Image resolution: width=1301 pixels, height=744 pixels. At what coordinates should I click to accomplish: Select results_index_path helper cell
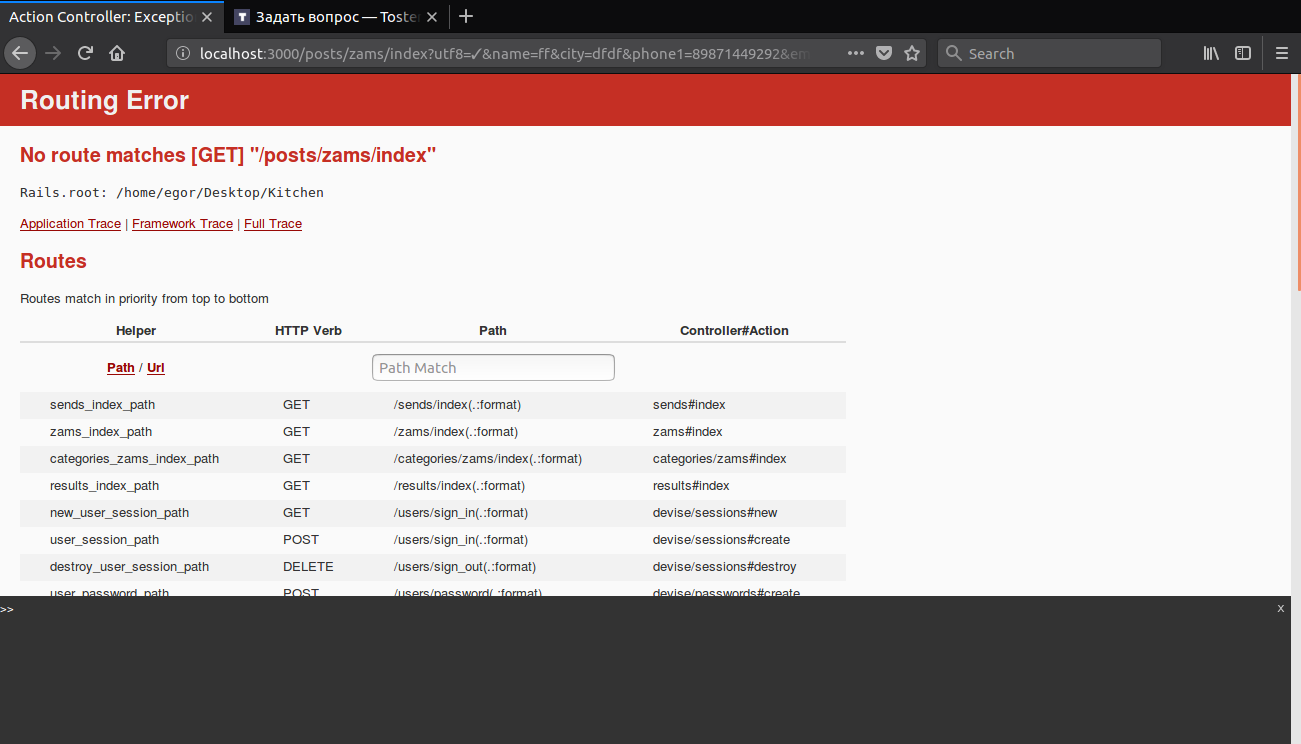[x=104, y=486]
